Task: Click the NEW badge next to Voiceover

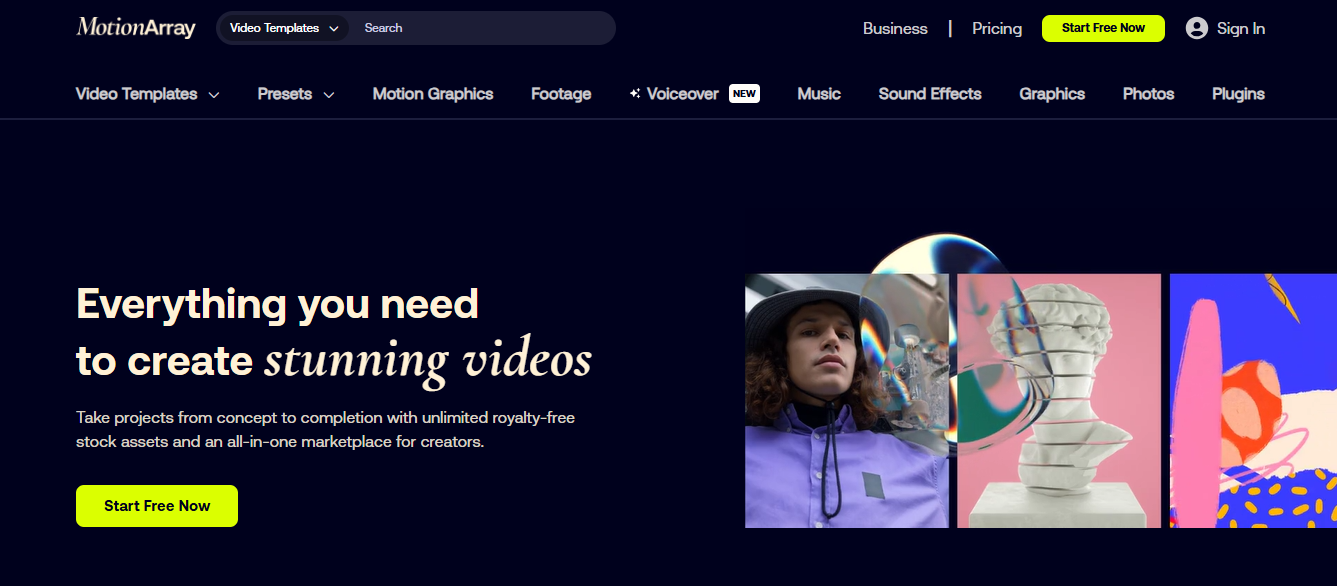Action: click(x=744, y=93)
